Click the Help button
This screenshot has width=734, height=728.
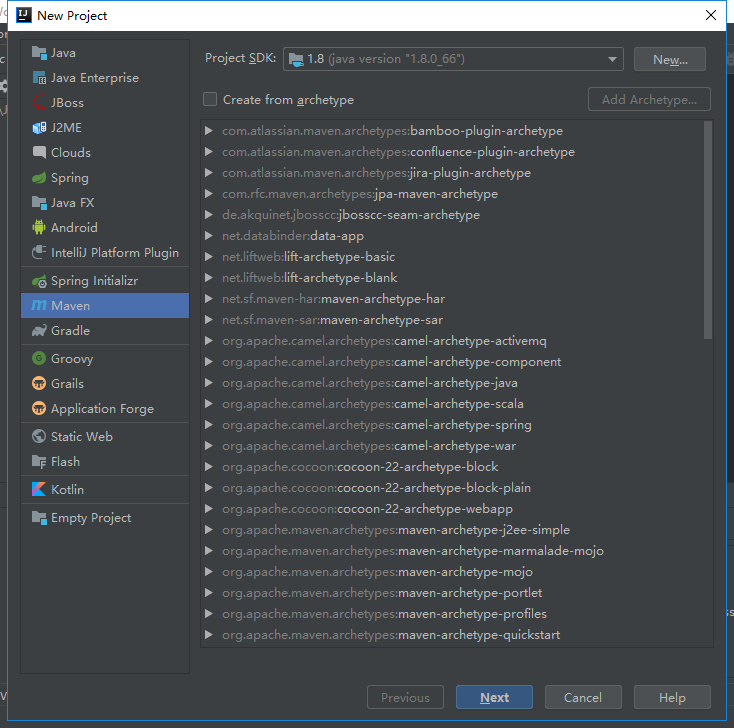[672, 698]
